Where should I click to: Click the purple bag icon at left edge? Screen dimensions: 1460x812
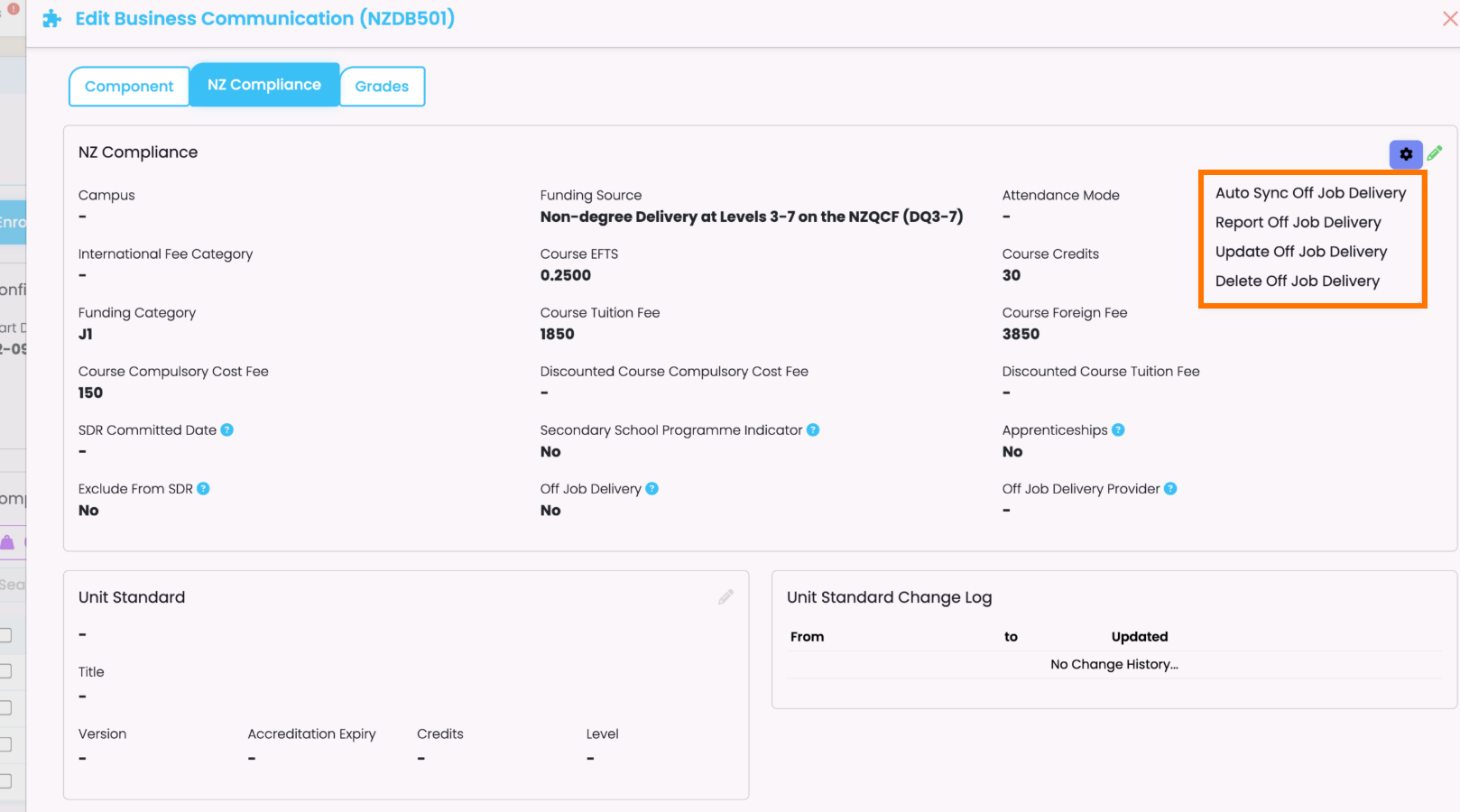[8, 542]
